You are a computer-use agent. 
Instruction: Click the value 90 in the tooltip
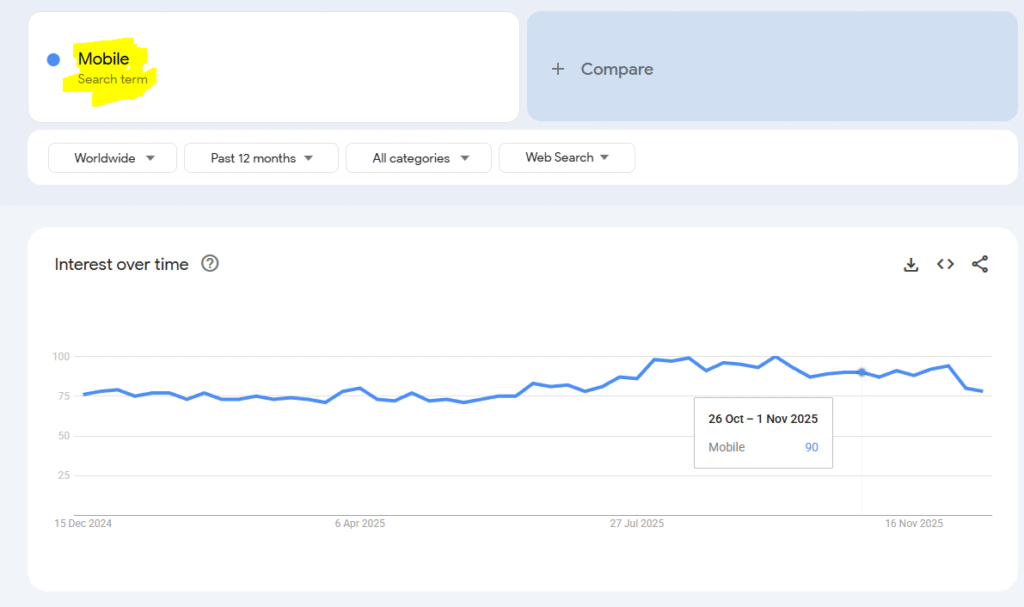pyautogui.click(x=811, y=447)
